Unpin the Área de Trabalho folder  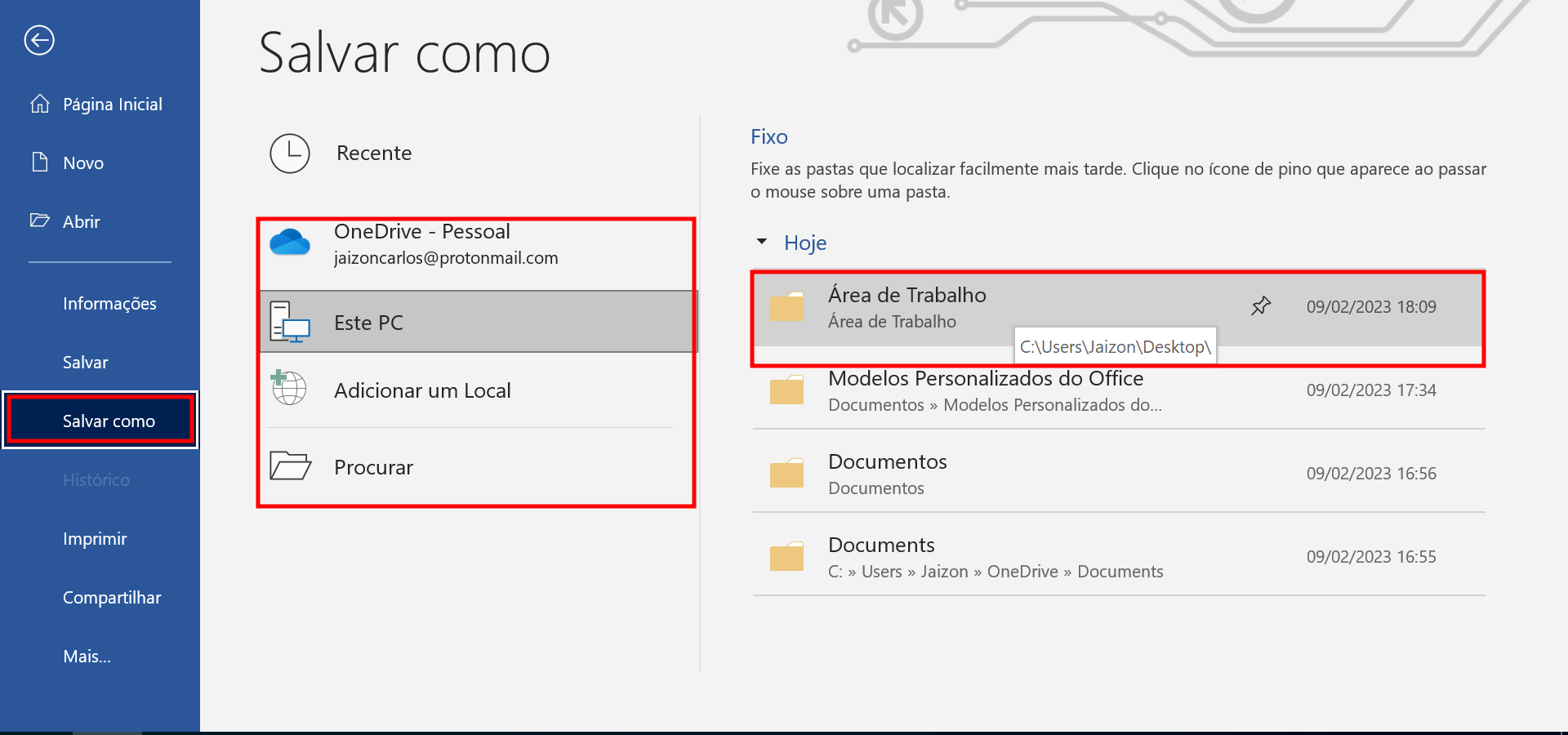point(1260,306)
